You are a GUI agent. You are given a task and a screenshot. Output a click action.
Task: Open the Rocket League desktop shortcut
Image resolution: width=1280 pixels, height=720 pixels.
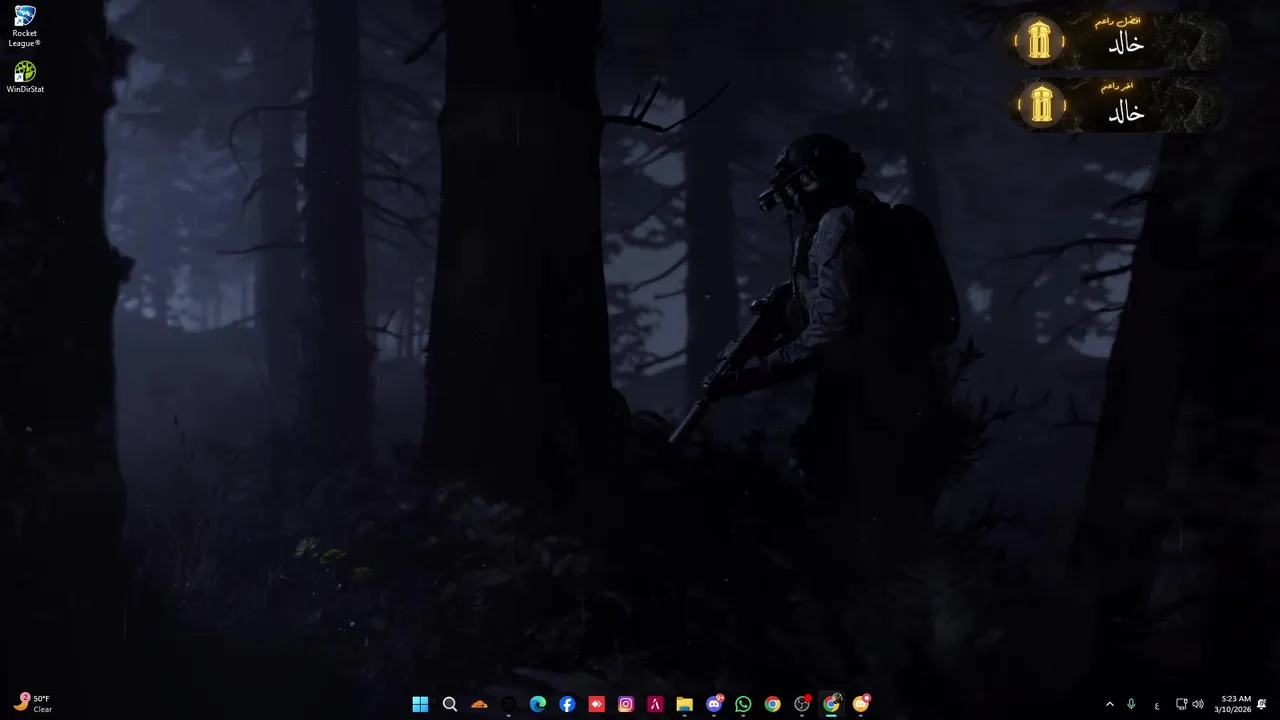pyautogui.click(x=24, y=26)
